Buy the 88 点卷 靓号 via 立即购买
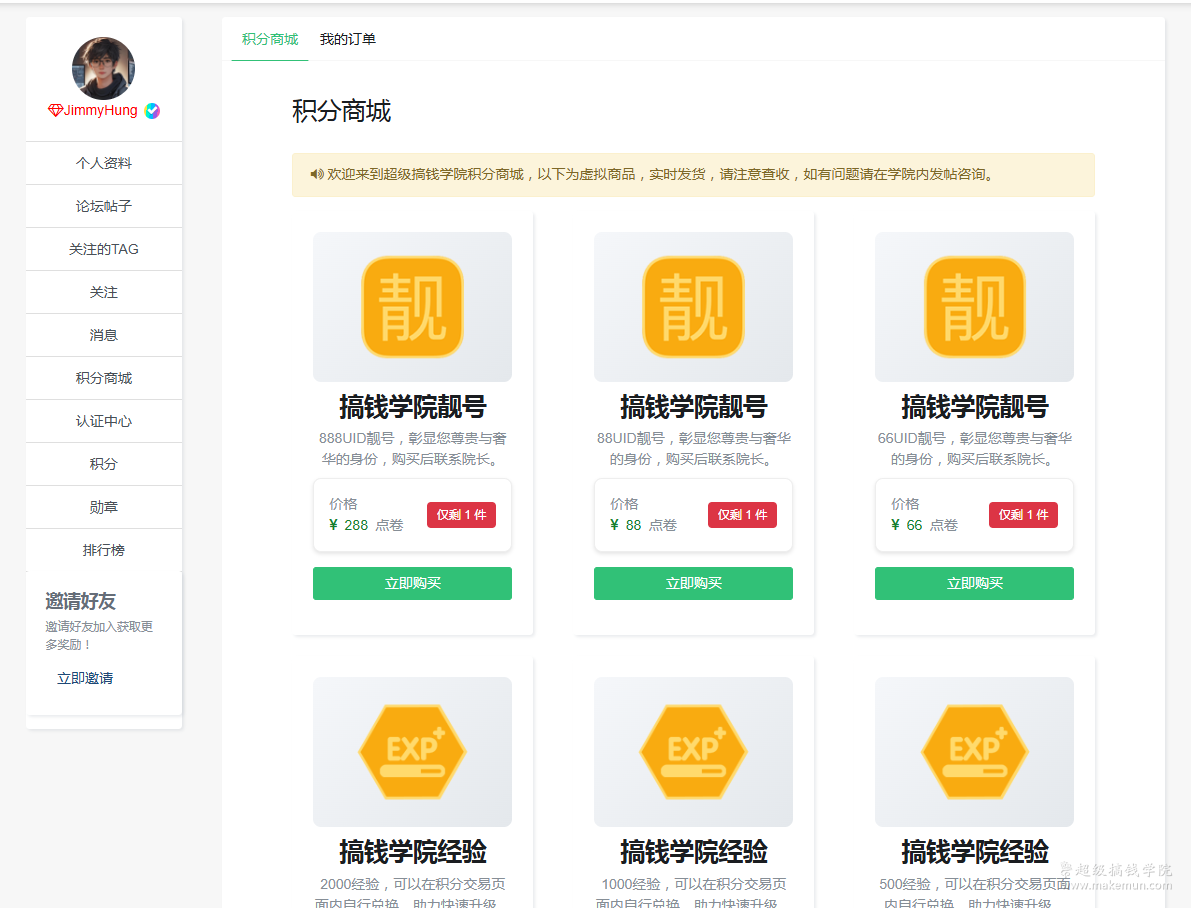The height and width of the screenshot is (908, 1191). [693, 584]
